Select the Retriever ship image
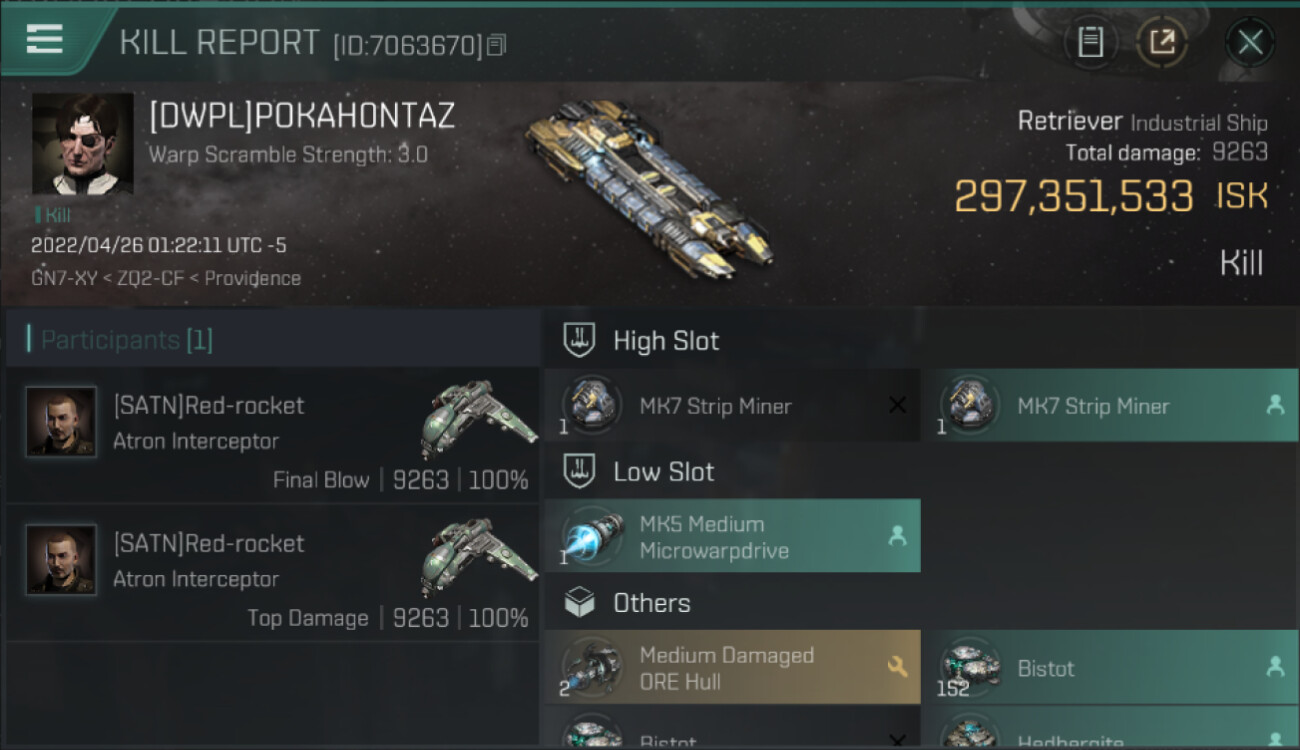This screenshot has height=750, width=1300. 649,187
